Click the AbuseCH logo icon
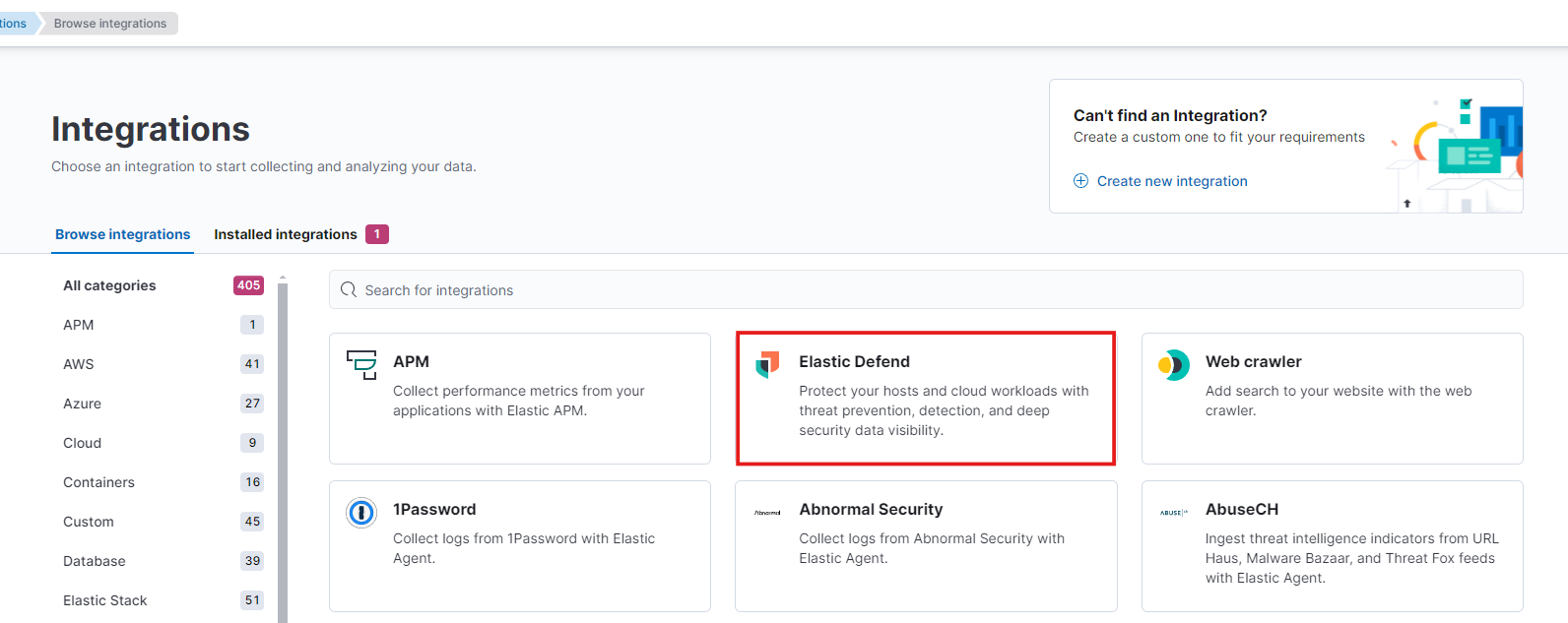 (1173, 513)
